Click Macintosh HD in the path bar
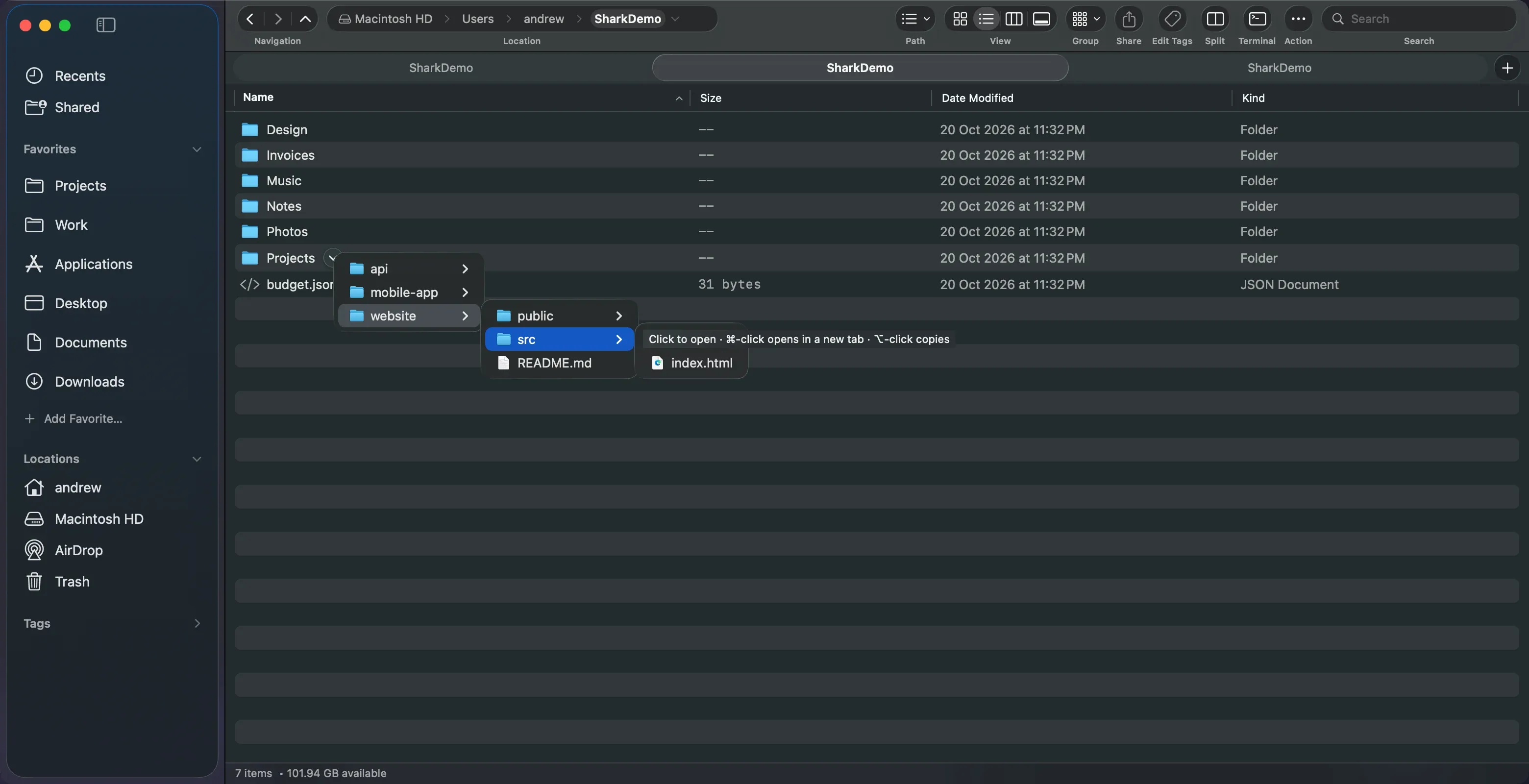Image resolution: width=1529 pixels, height=784 pixels. point(386,19)
